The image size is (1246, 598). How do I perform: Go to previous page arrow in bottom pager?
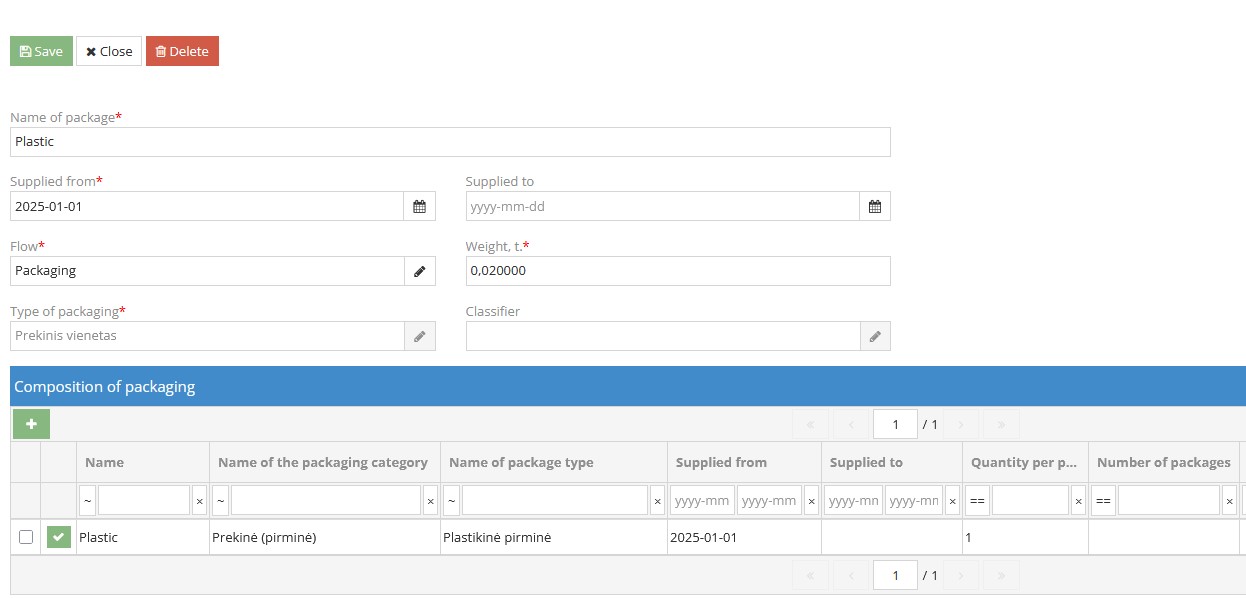pyautogui.click(x=850, y=575)
